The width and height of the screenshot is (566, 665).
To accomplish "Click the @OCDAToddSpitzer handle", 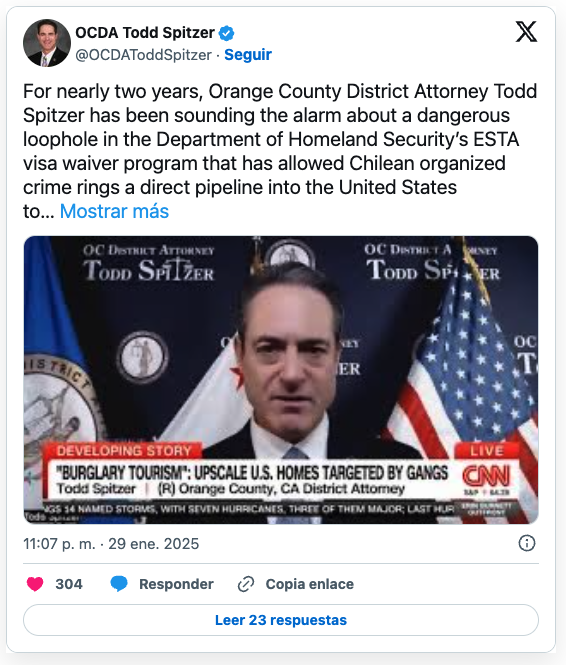I will [x=143, y=55].
